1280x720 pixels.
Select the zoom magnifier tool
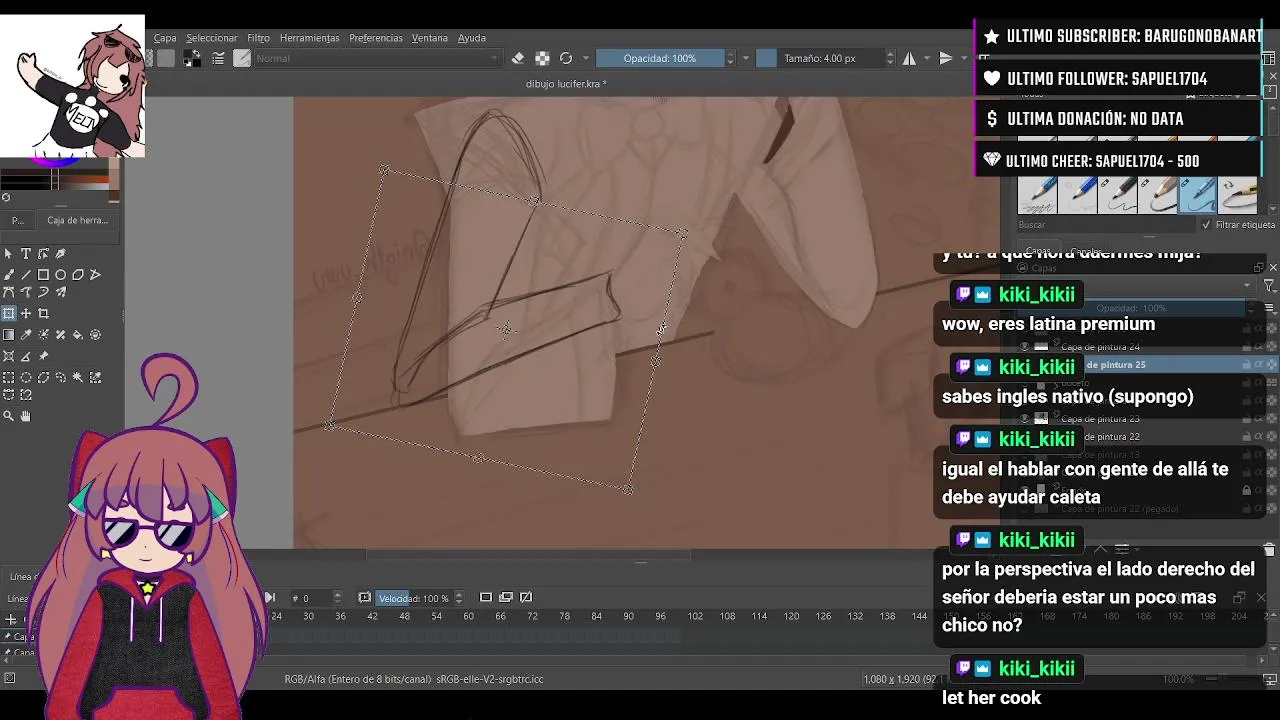[9, 416]
